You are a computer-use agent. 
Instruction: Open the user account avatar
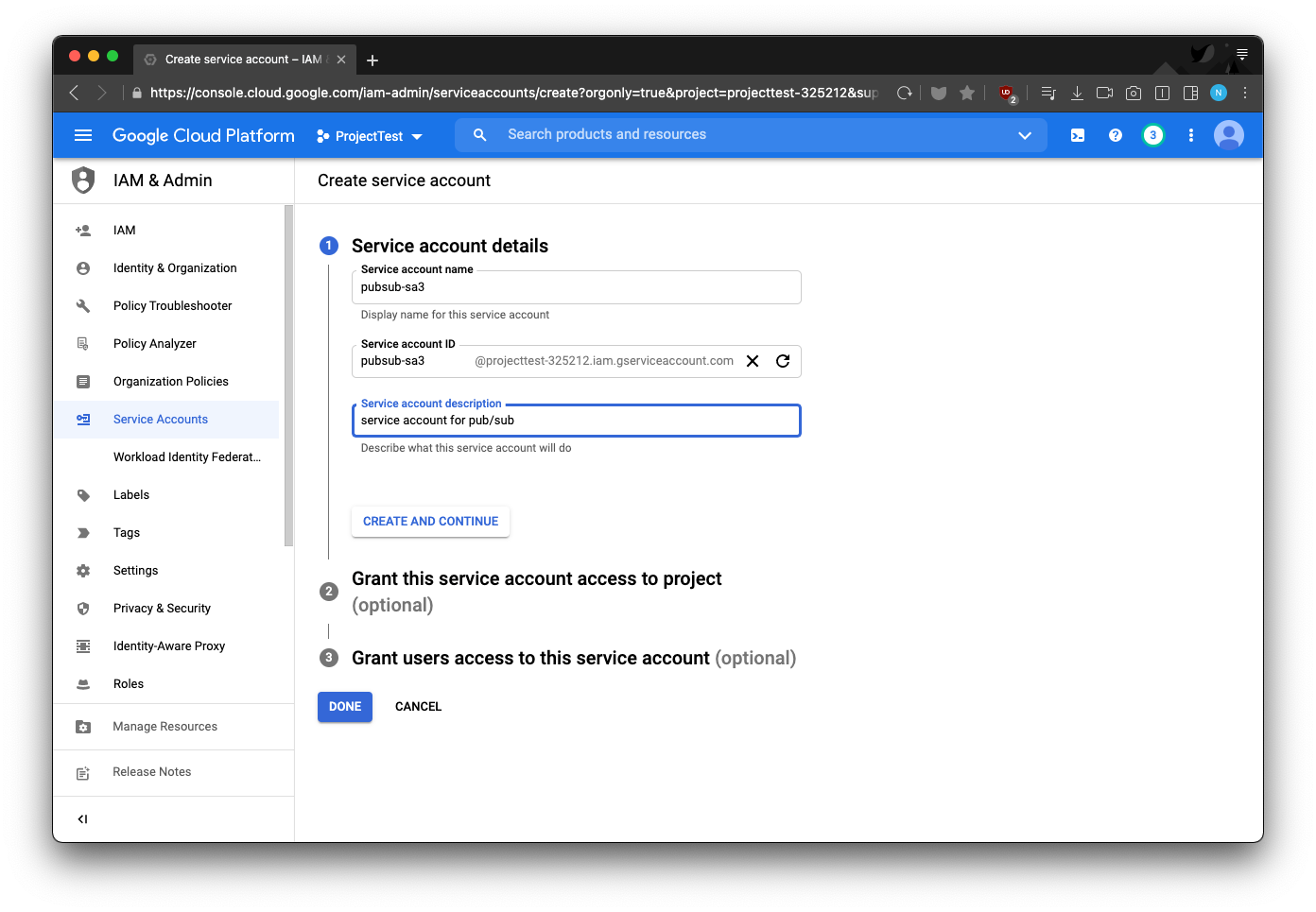click(x=1229, y=135)
